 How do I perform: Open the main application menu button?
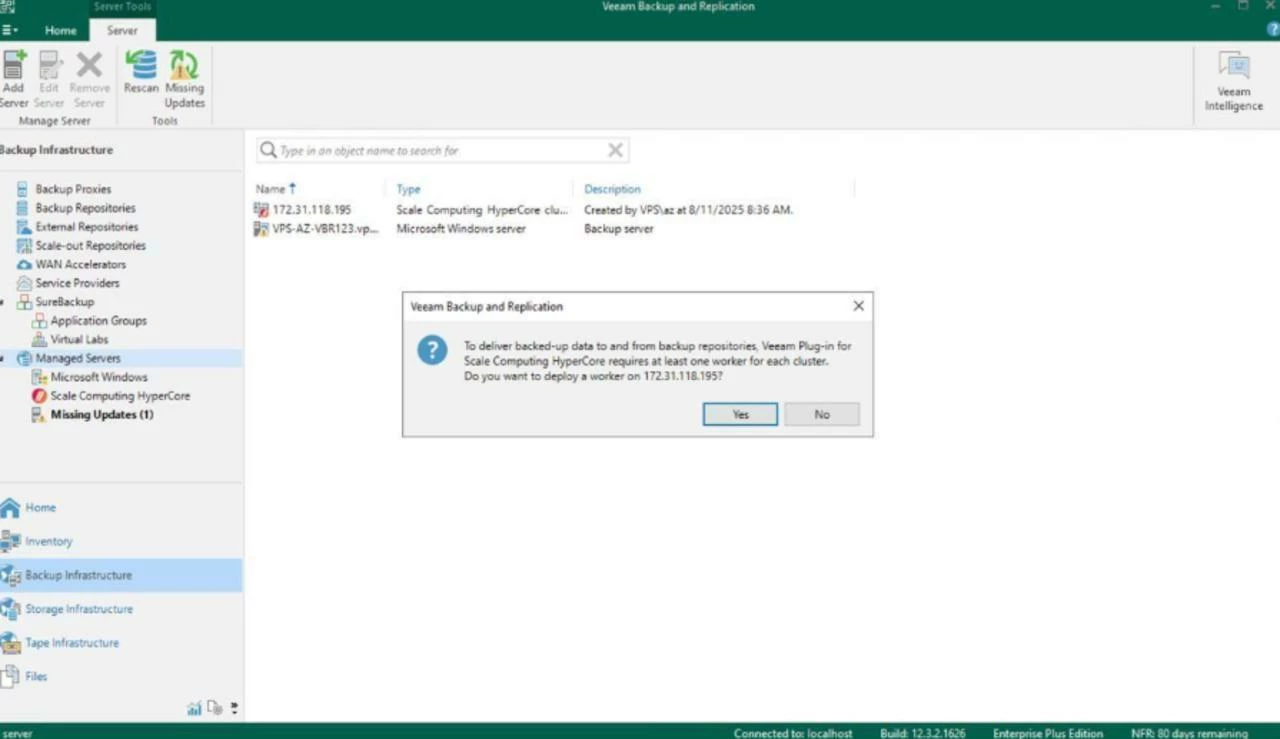tap(10, 30)
